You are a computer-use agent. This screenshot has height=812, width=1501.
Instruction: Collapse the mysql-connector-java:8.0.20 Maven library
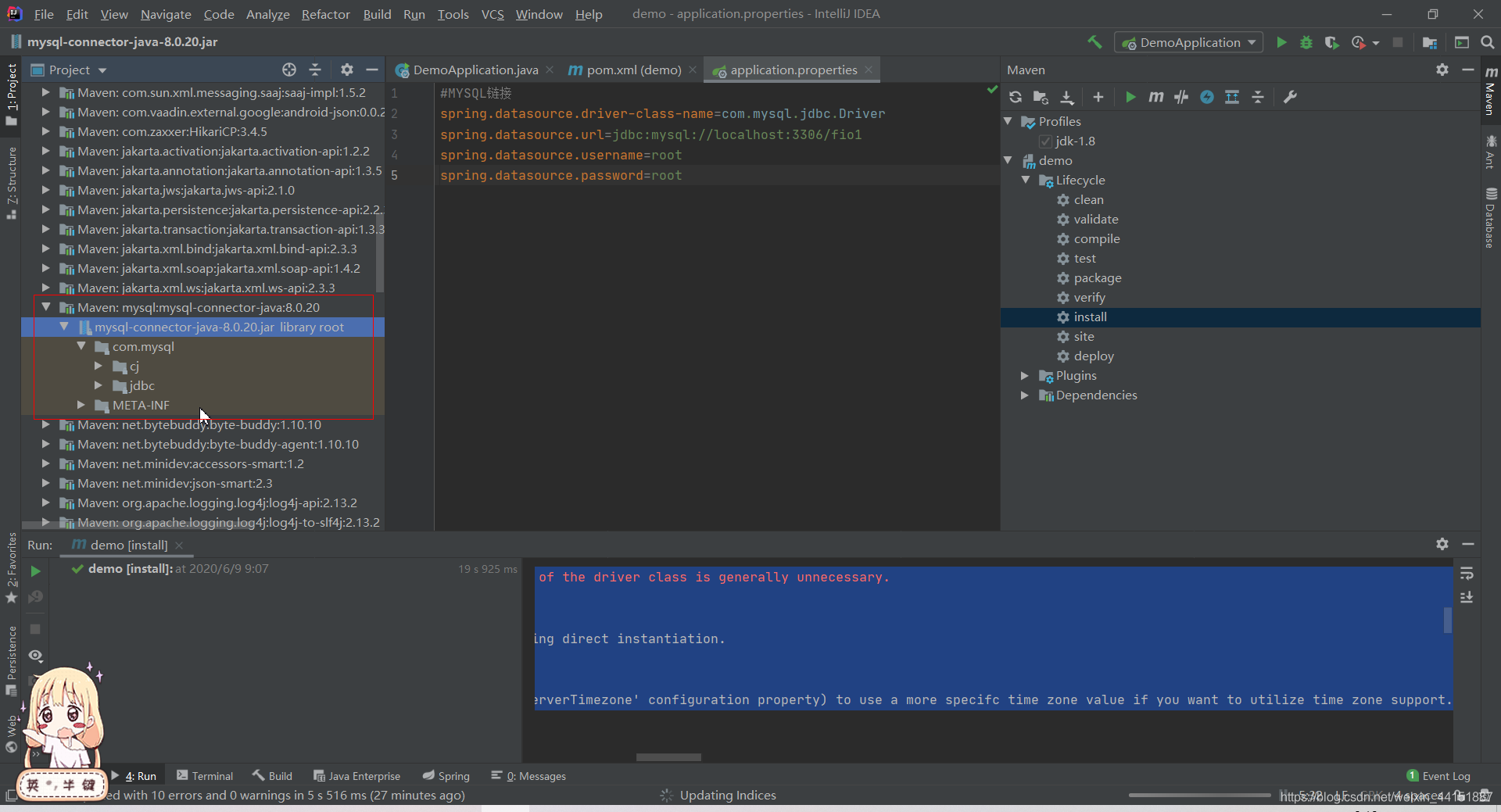[45, 307]
